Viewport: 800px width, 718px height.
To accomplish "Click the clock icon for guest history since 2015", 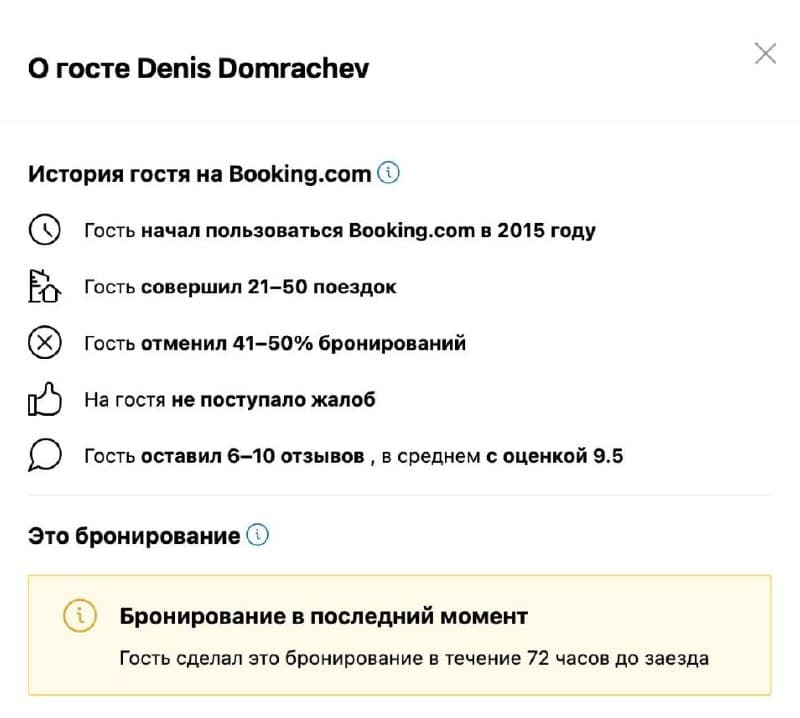I will [44, 229].
